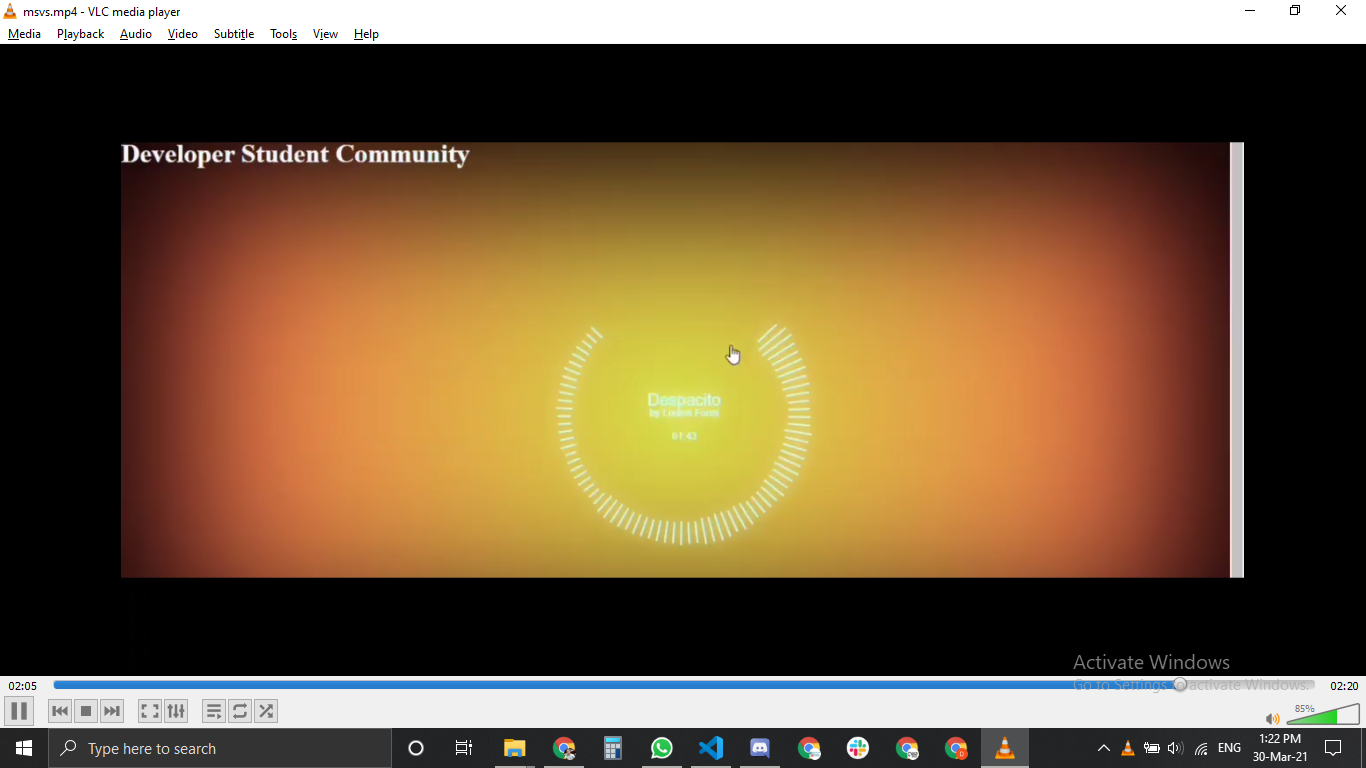The image size is (1366, 768).
Task: Skip to previous media item
Action: coord(60,711)
